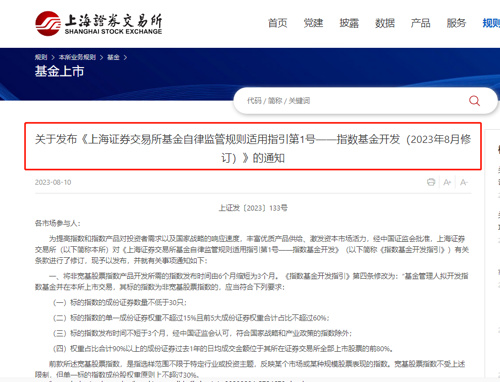
Task: Go to 规则 breadcrumb link
Action: coord(41,57)
